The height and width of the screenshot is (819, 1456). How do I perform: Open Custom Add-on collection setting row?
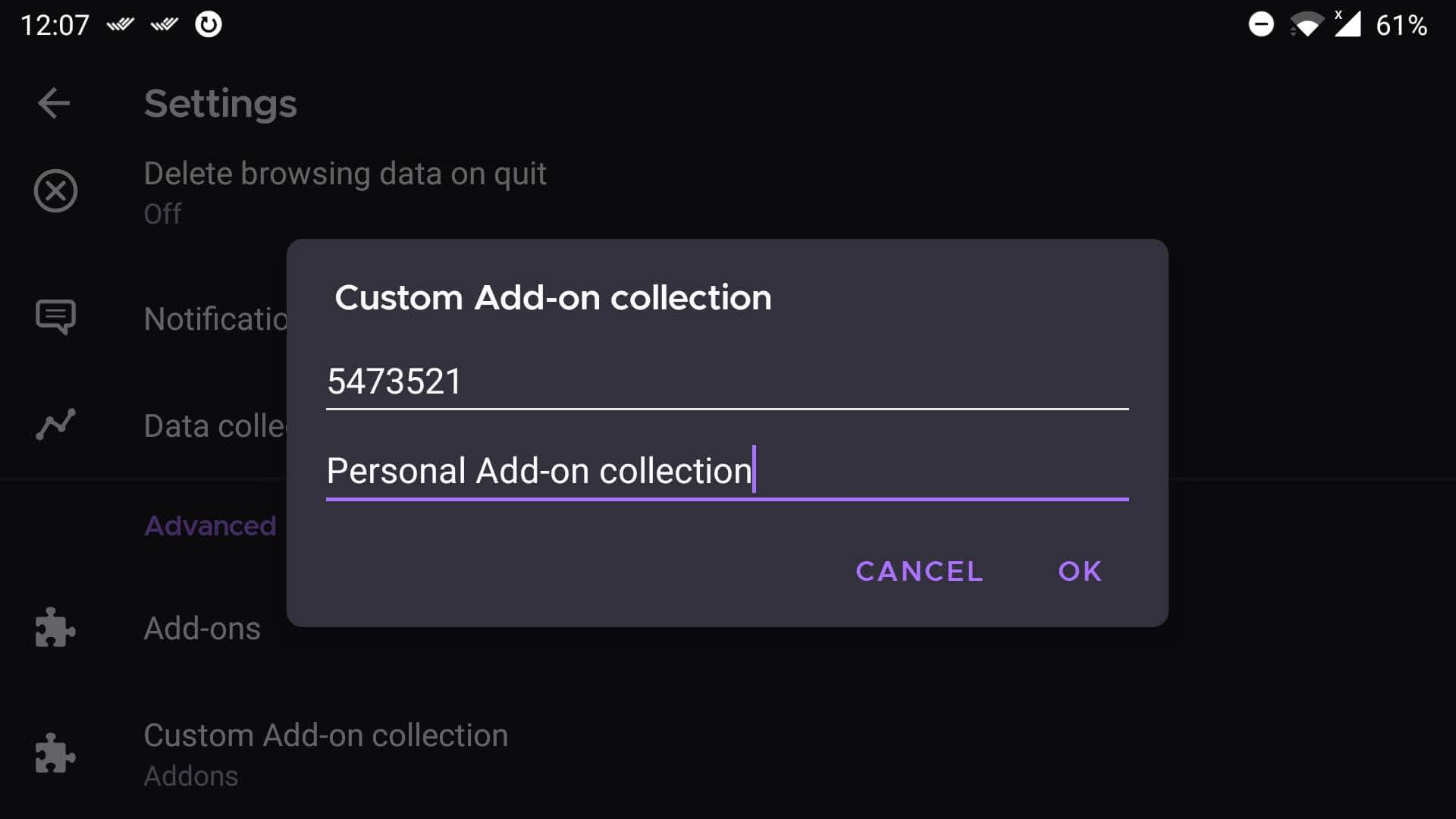tap(326, 736)
